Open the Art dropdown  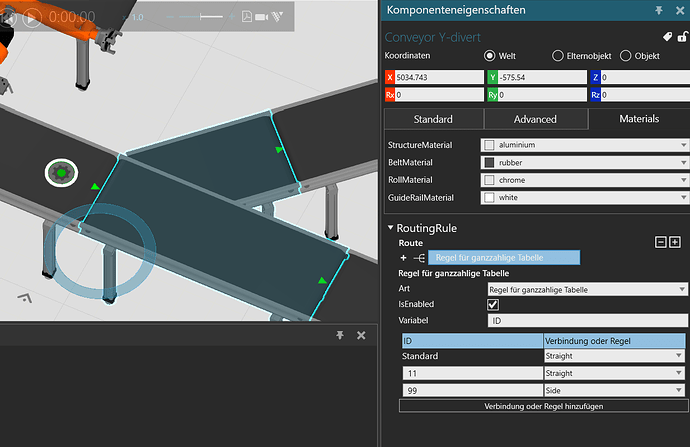(587, 289)
